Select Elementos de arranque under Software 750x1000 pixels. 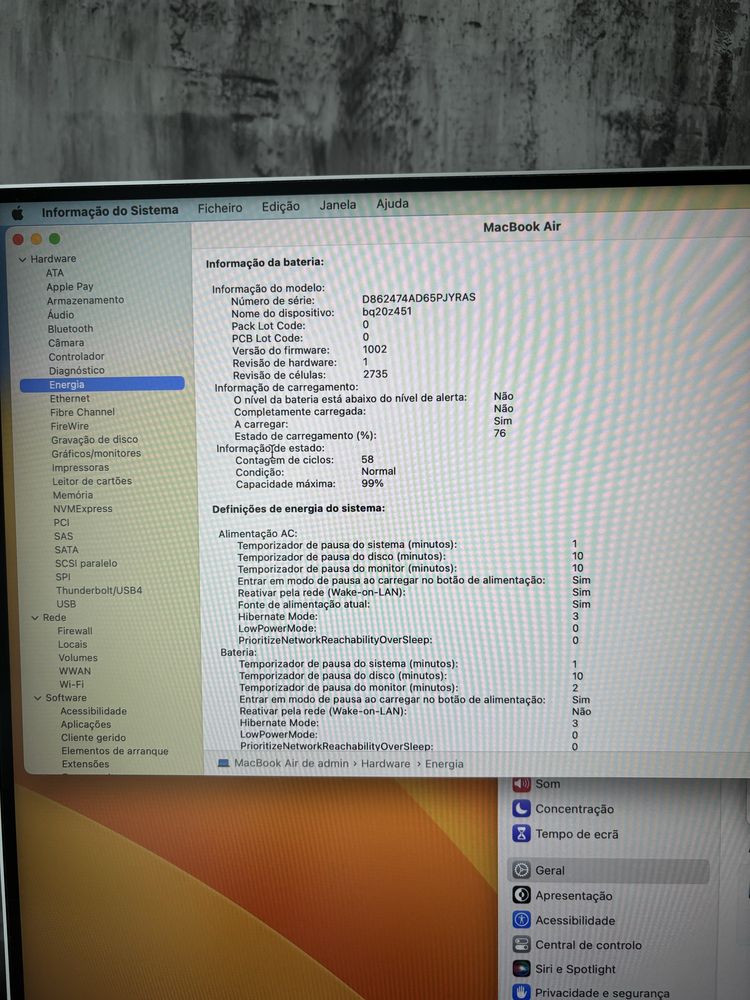pyautogui.click(x=115, y=752)
